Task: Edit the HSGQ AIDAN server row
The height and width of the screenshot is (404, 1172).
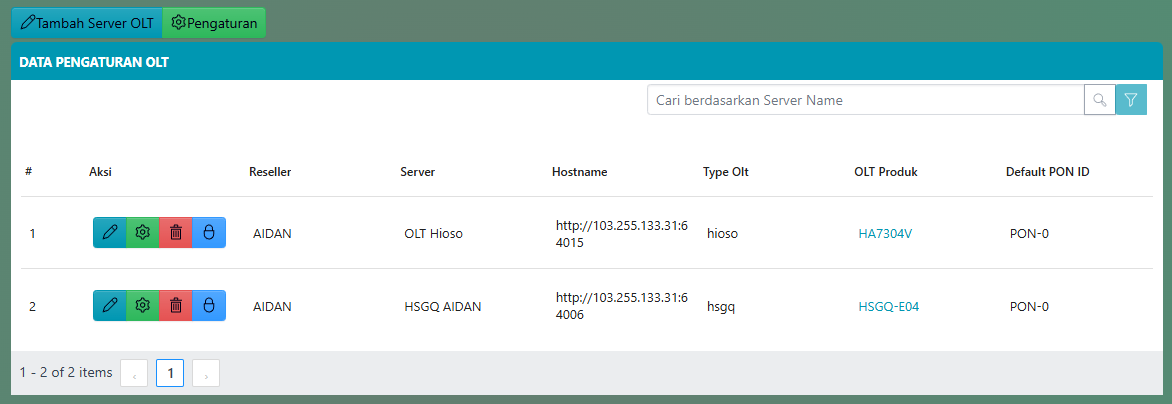Action: pyautogui.click(x=109, y=306)
